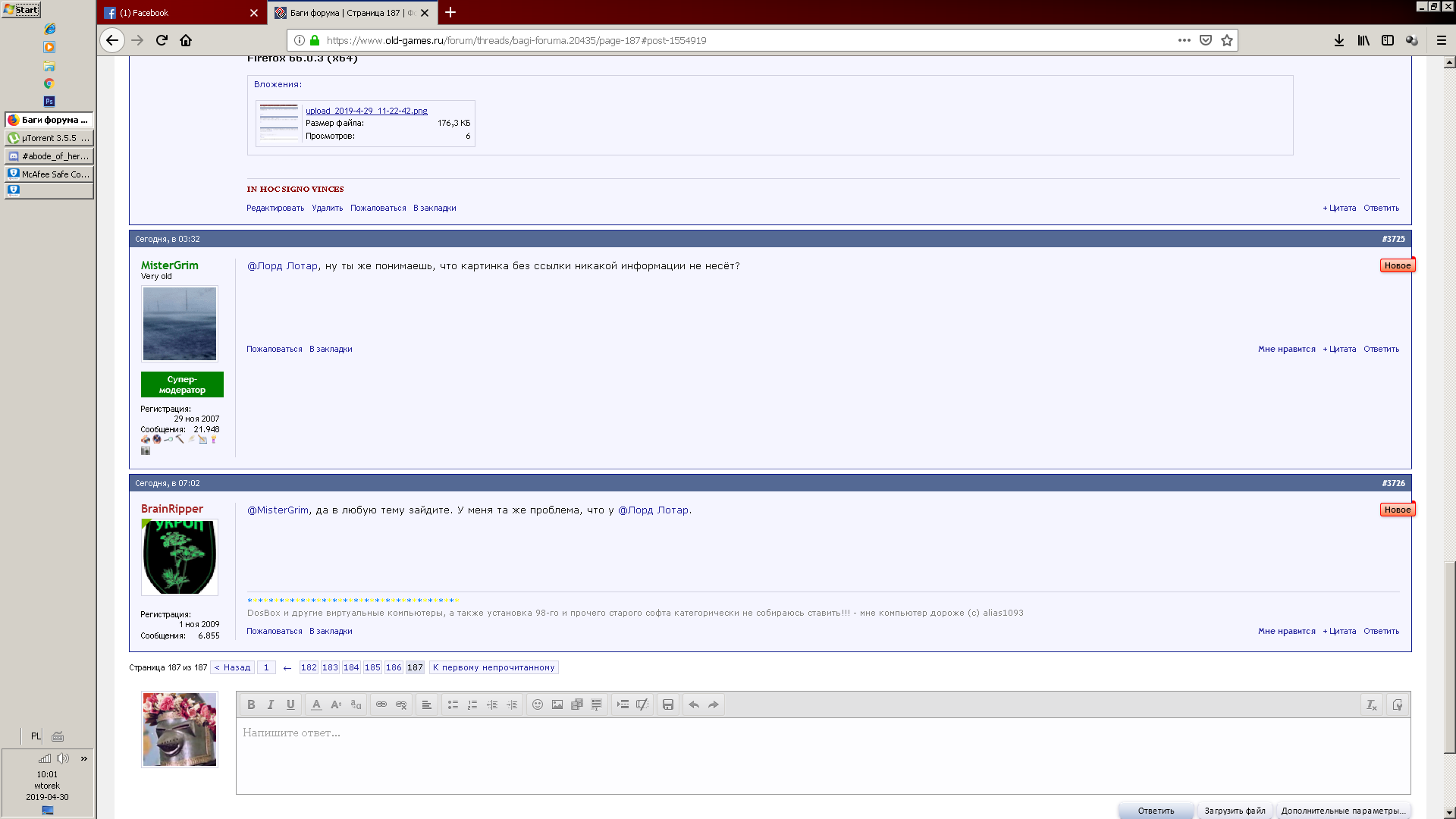Open the upload_2019-4-29 png attachment link
1456x819 pixels.
point(366,111)
